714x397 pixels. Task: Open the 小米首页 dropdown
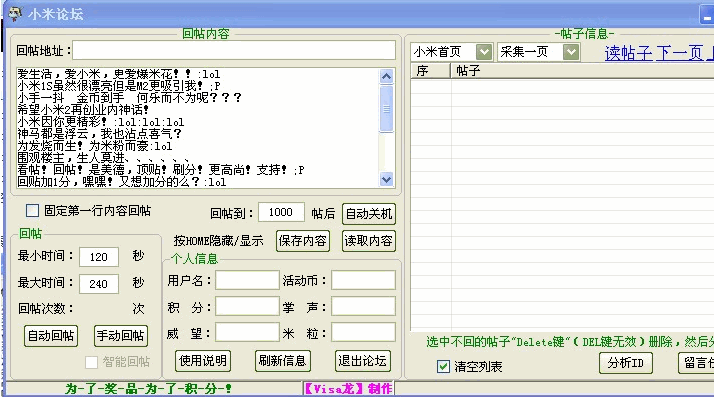point(484,52)
